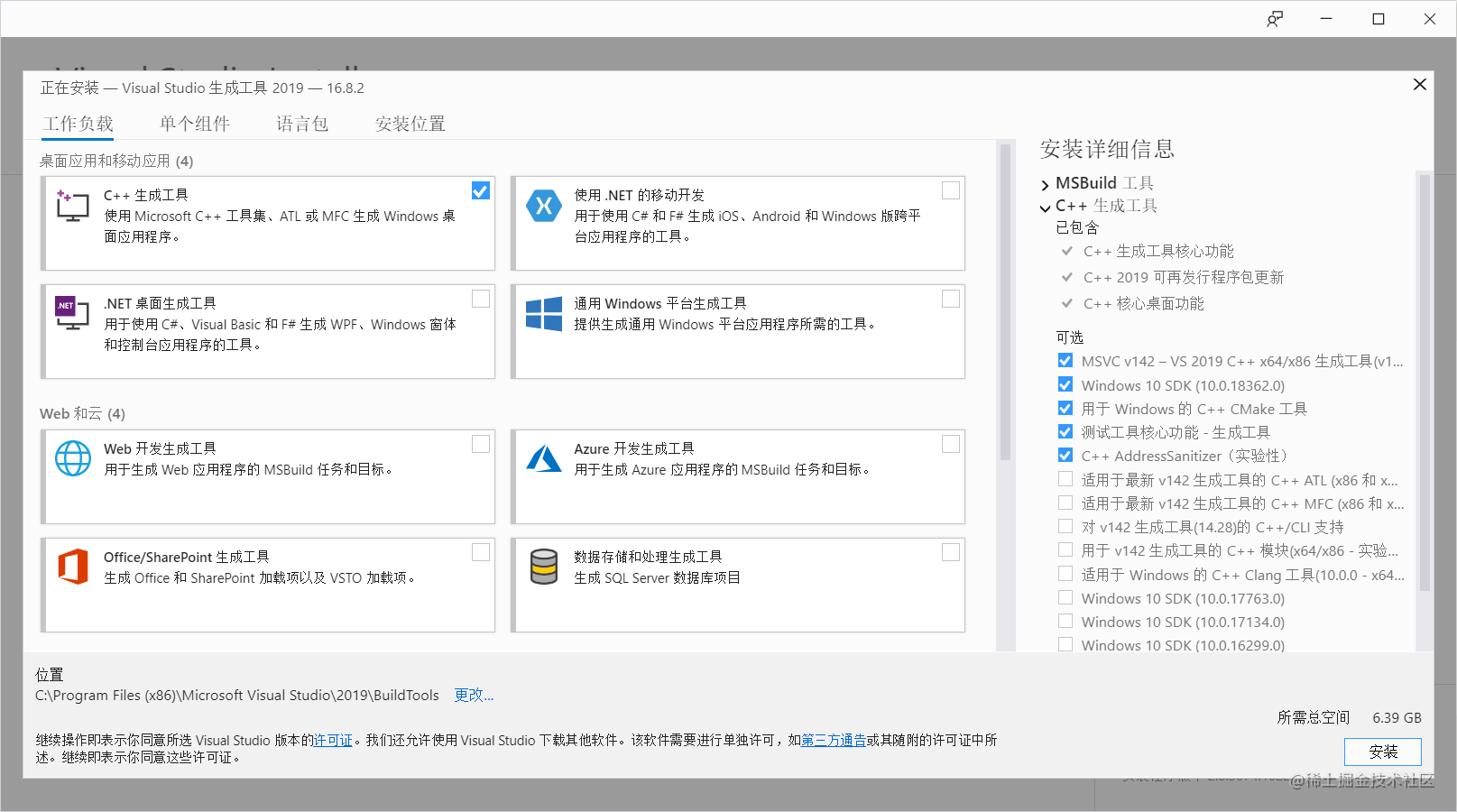The height and width of the screenshot is (812, 1457).
Task: Open the 许可证 link
Action: [x=333, y=741]
